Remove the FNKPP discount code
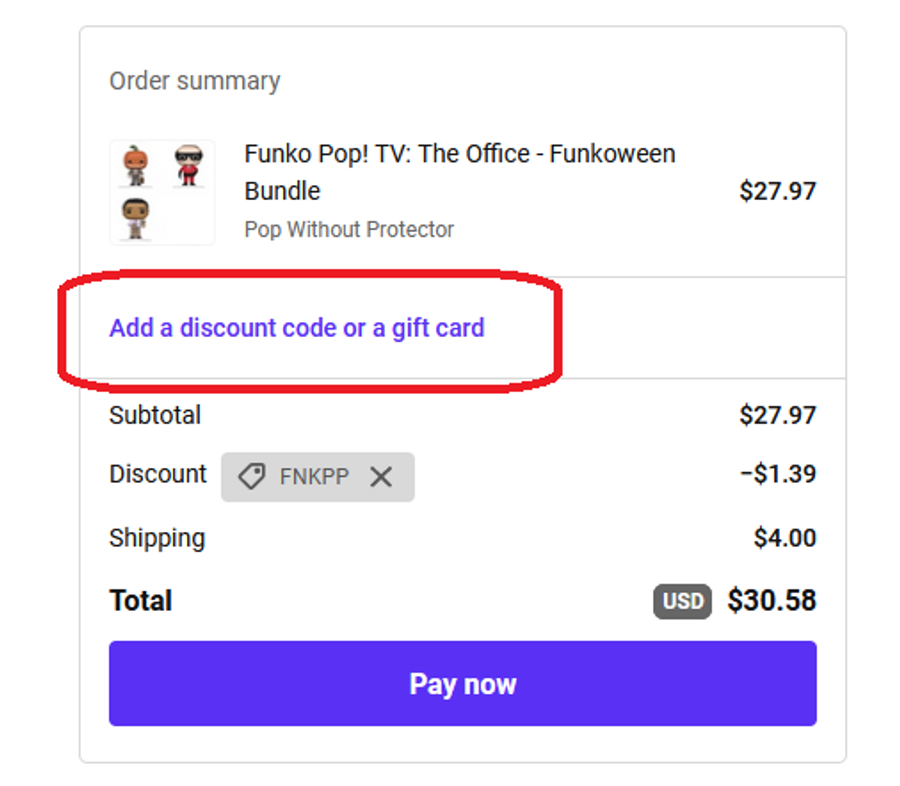Image resolution: width=900 pixels, height=786 pixels. coord(381,477)
